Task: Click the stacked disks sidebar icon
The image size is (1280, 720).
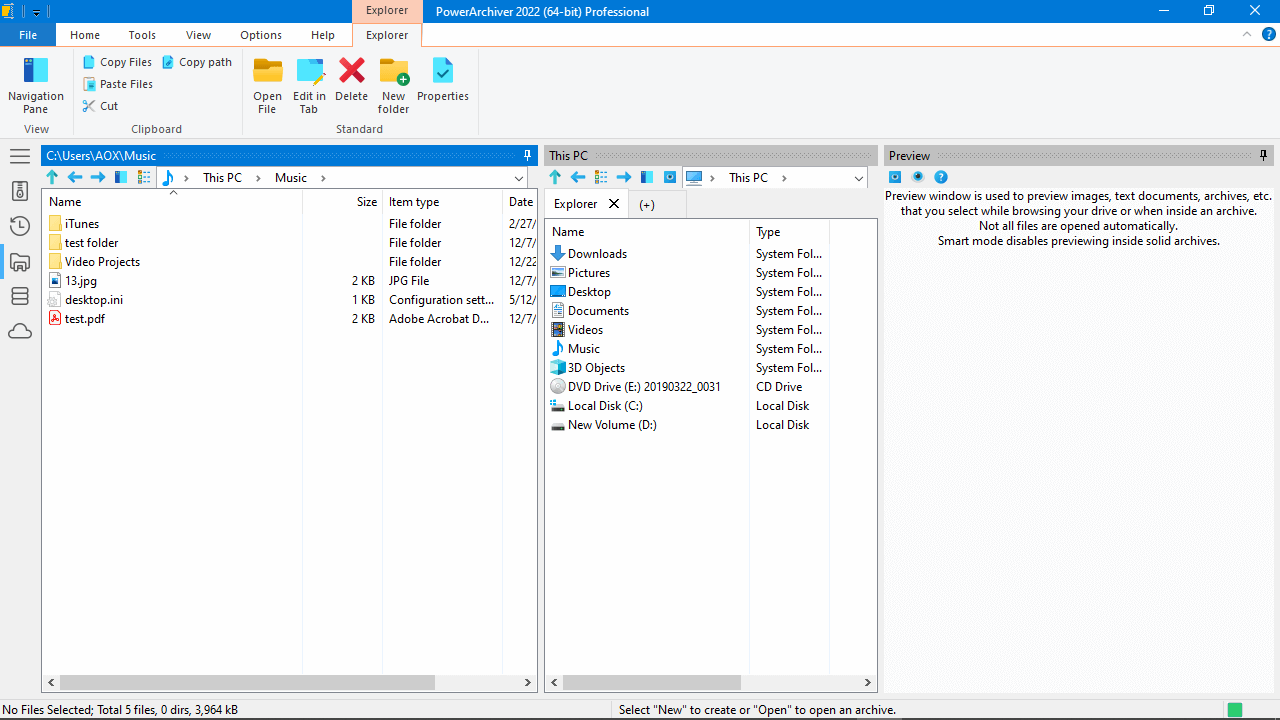Action: pyautogui.click(x=19, y=297)
